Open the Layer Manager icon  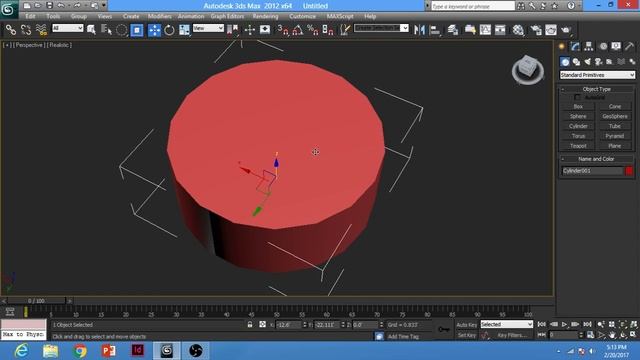point(453,30)
